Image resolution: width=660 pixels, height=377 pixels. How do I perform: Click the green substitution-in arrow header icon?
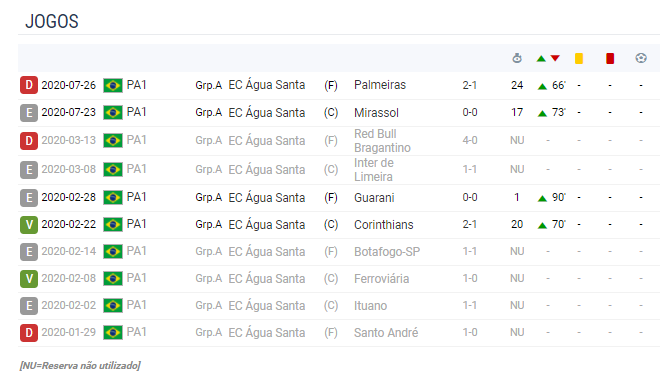541,58
